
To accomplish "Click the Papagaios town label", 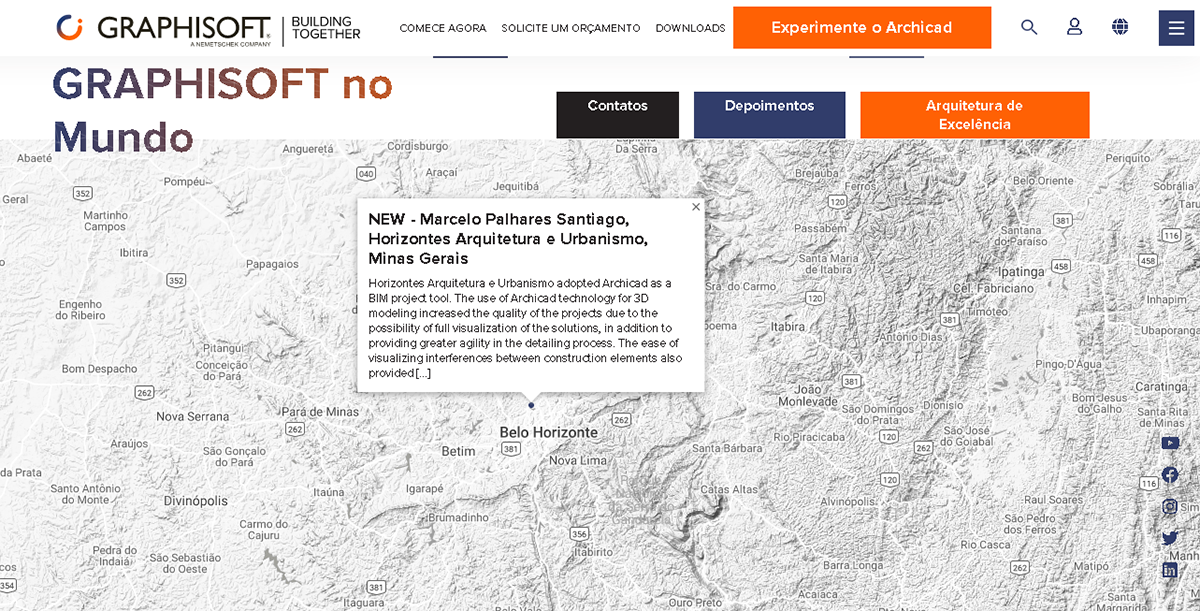I will coord(272,265).
